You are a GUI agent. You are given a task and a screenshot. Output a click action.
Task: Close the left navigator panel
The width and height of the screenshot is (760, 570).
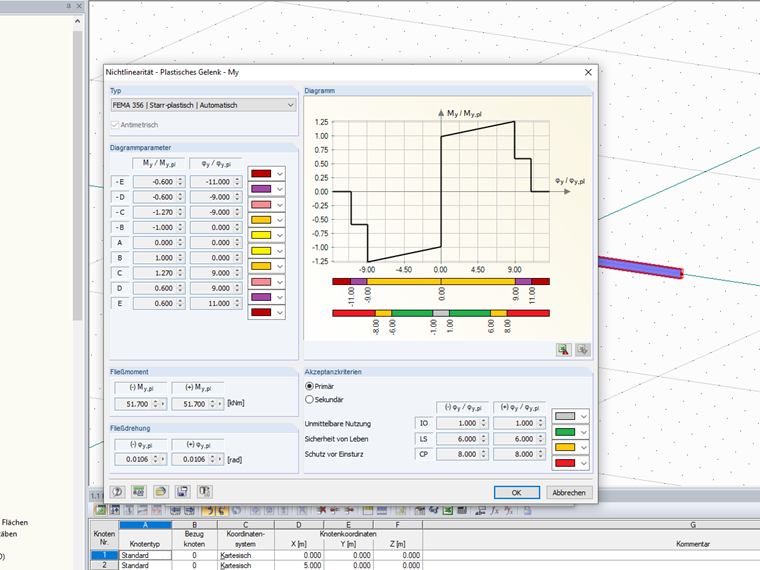pos(79,6)
